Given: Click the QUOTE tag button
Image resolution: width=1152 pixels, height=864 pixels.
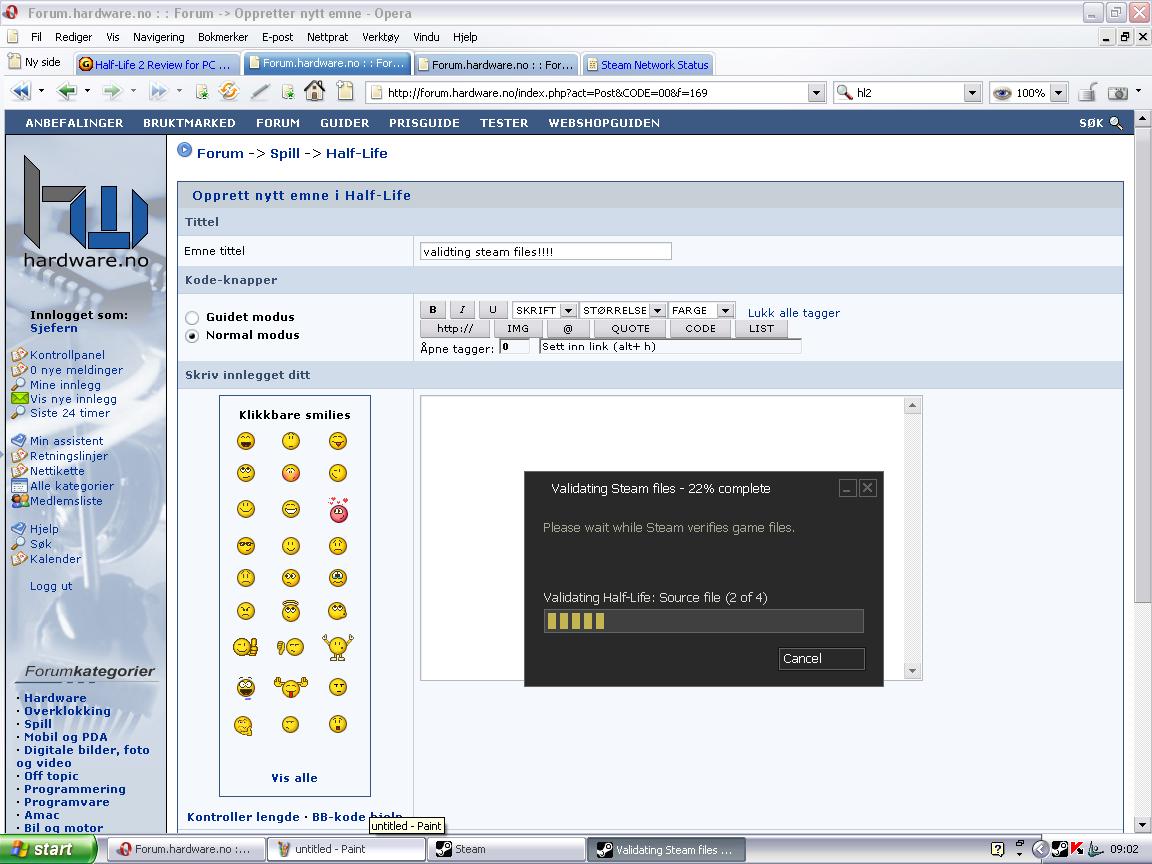Looking at the screenshot, I should click(x=630, y=328).
